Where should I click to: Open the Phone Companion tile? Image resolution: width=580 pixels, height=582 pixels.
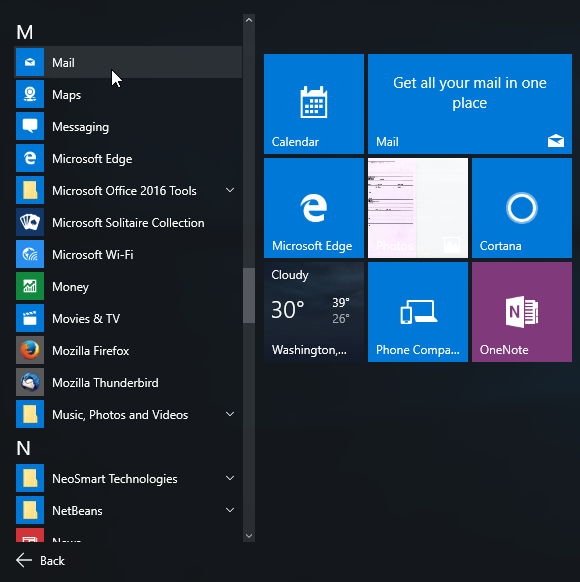tap(418, 312)
